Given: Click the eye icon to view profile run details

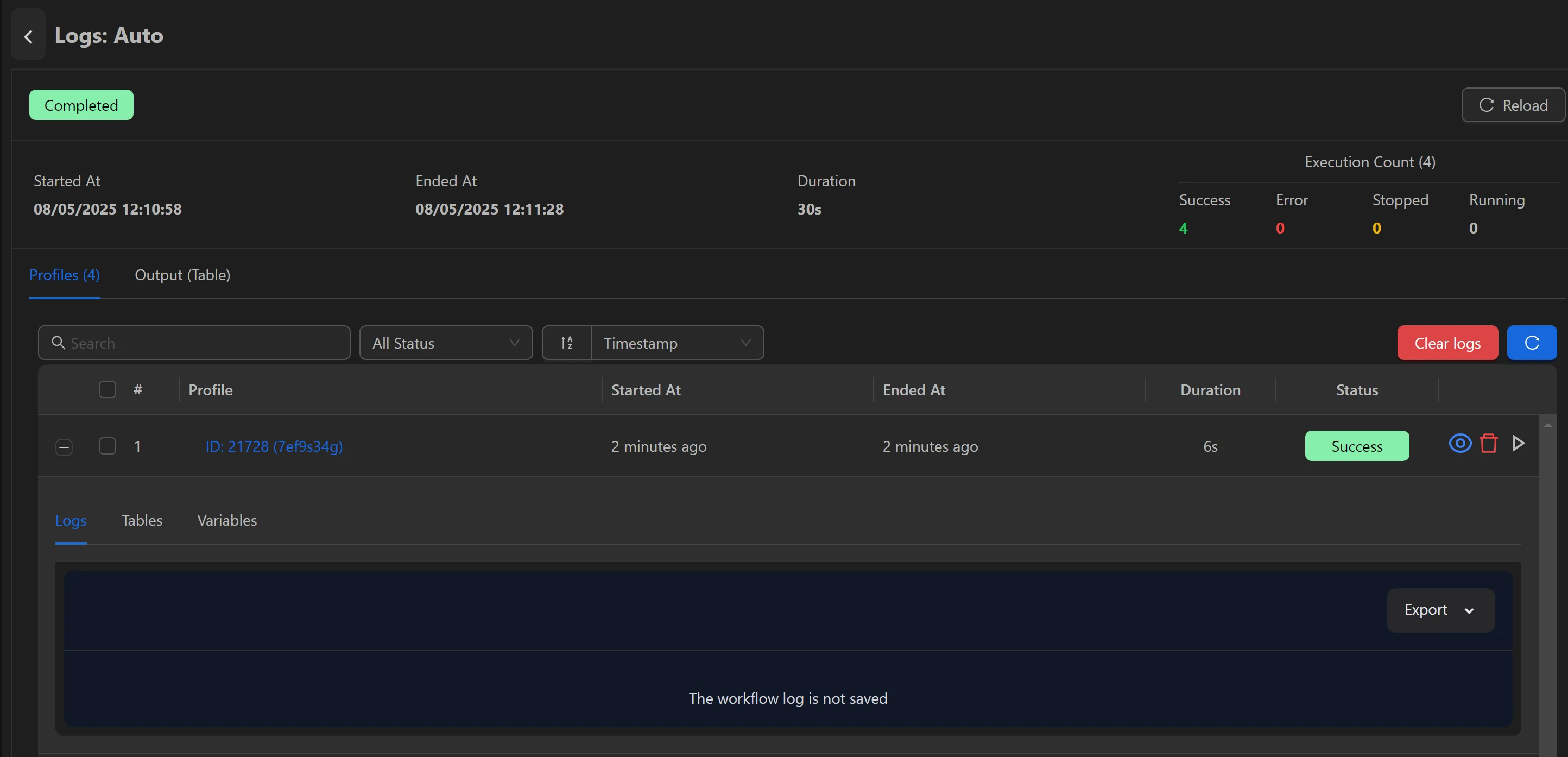Looking at the screenshot, I should 1459,444.
